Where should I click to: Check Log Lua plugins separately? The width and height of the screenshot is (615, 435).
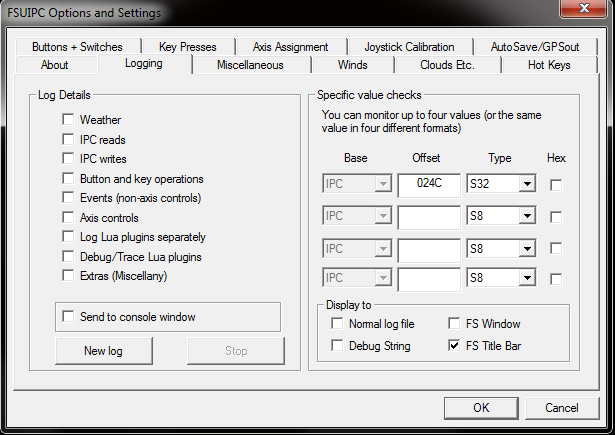pos(68,237)
